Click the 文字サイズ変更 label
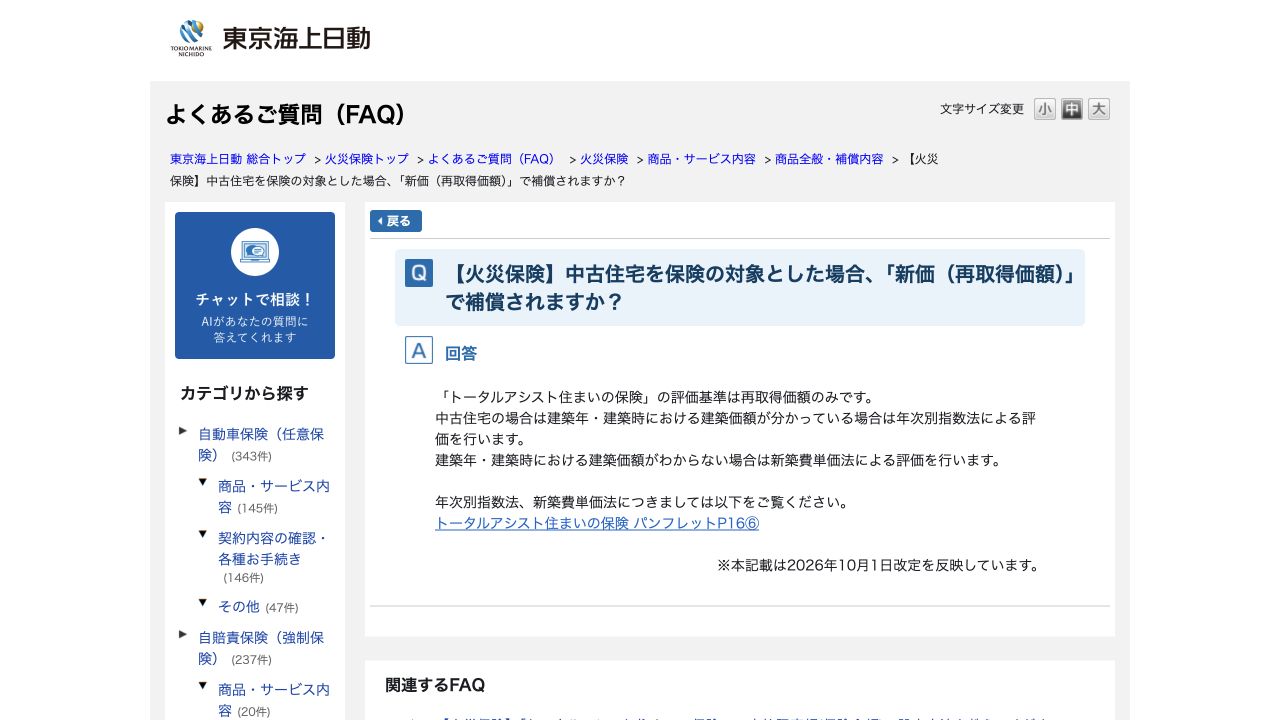The image size is (1280, 720). pyautogui.click(x=982, y=109)
